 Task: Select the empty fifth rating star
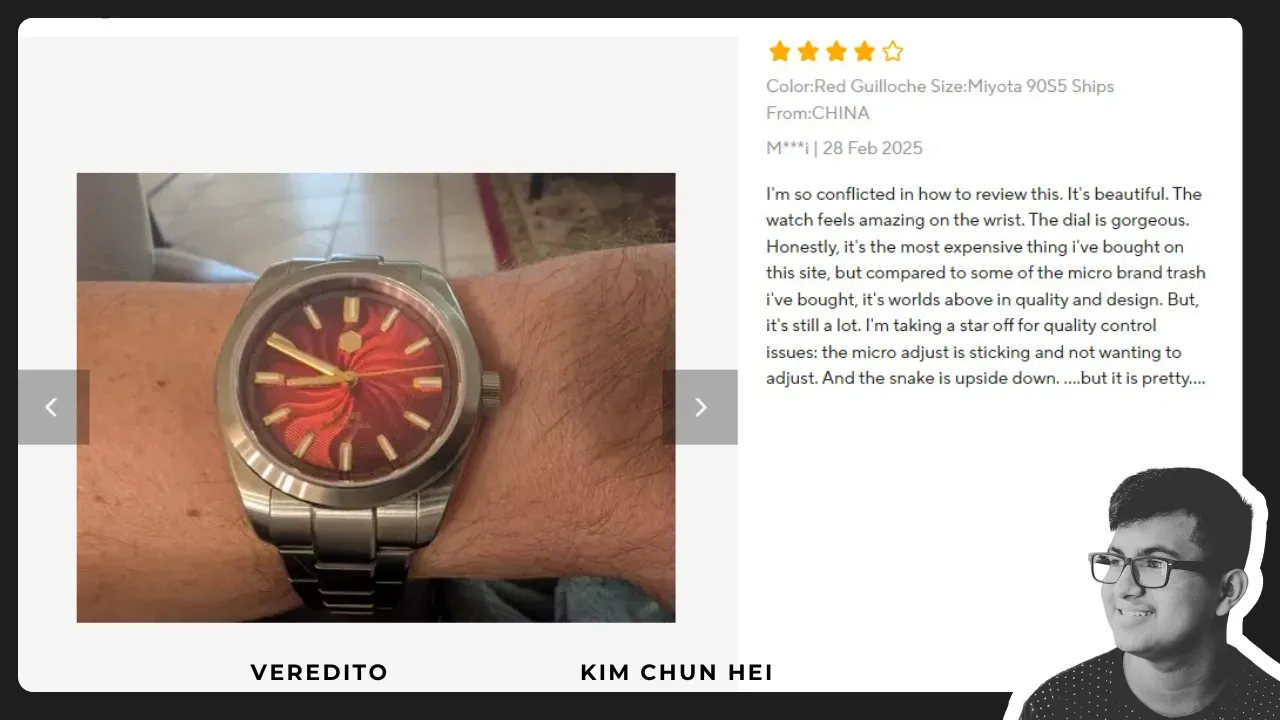(x=893, y=52)
